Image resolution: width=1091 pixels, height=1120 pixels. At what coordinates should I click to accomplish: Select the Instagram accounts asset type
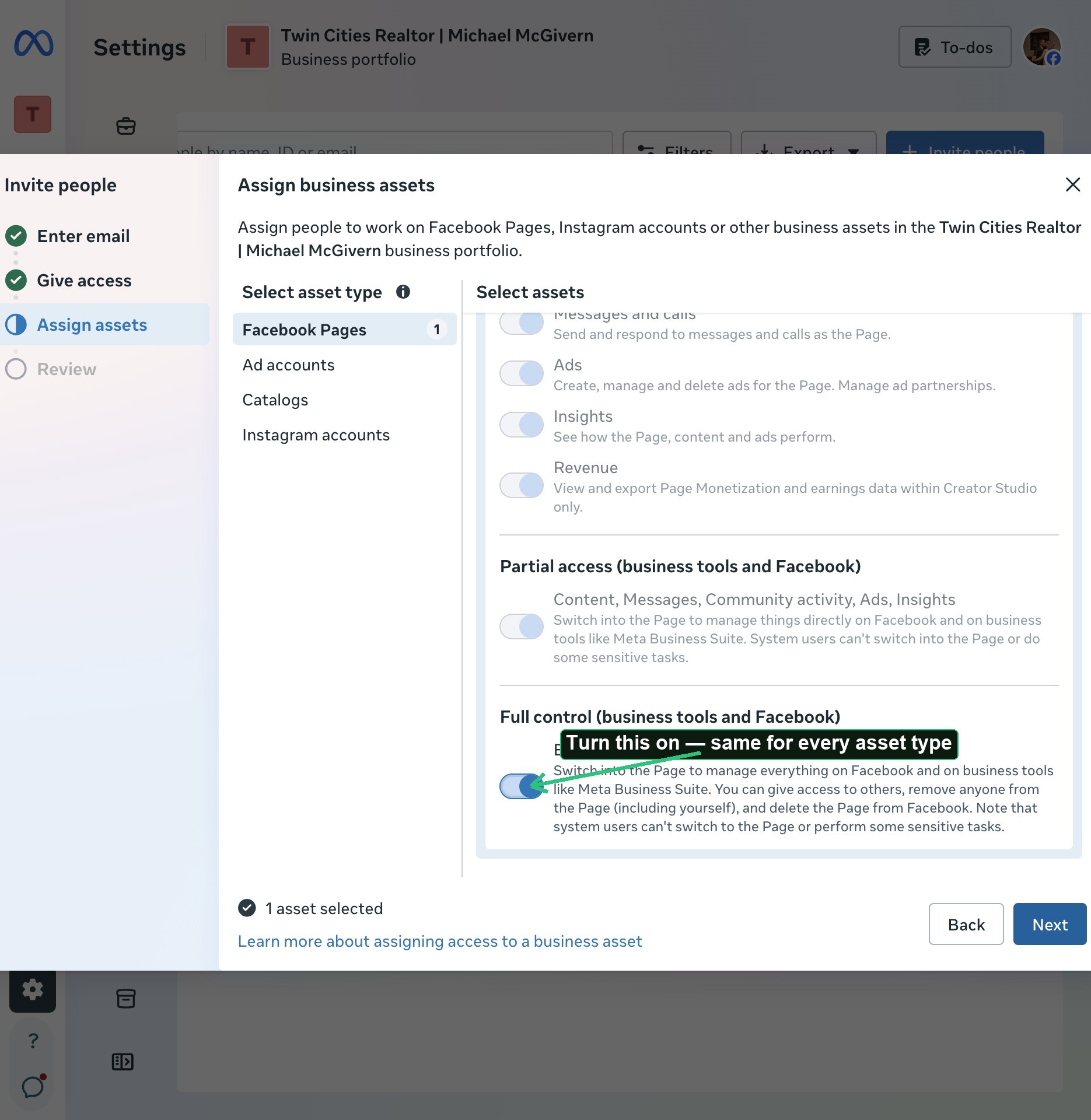pyautogui.click(x=344, y=435)
